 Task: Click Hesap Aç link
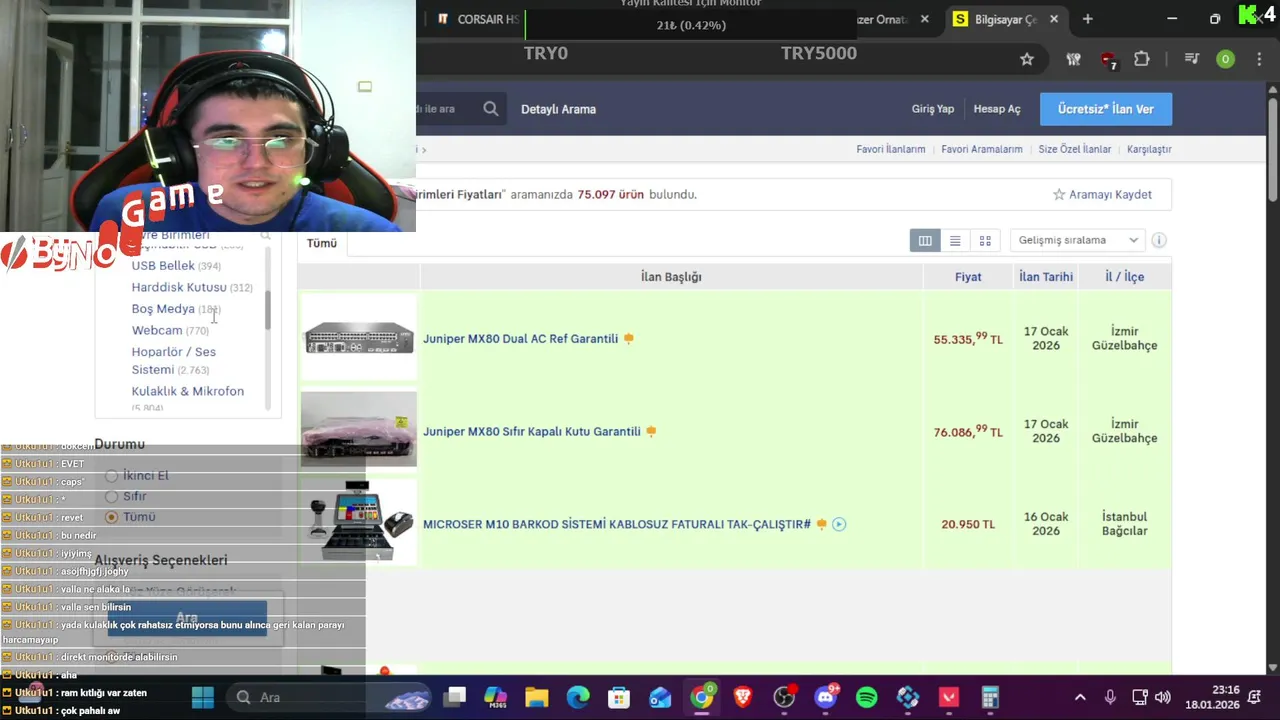click(x=997, y=109)
